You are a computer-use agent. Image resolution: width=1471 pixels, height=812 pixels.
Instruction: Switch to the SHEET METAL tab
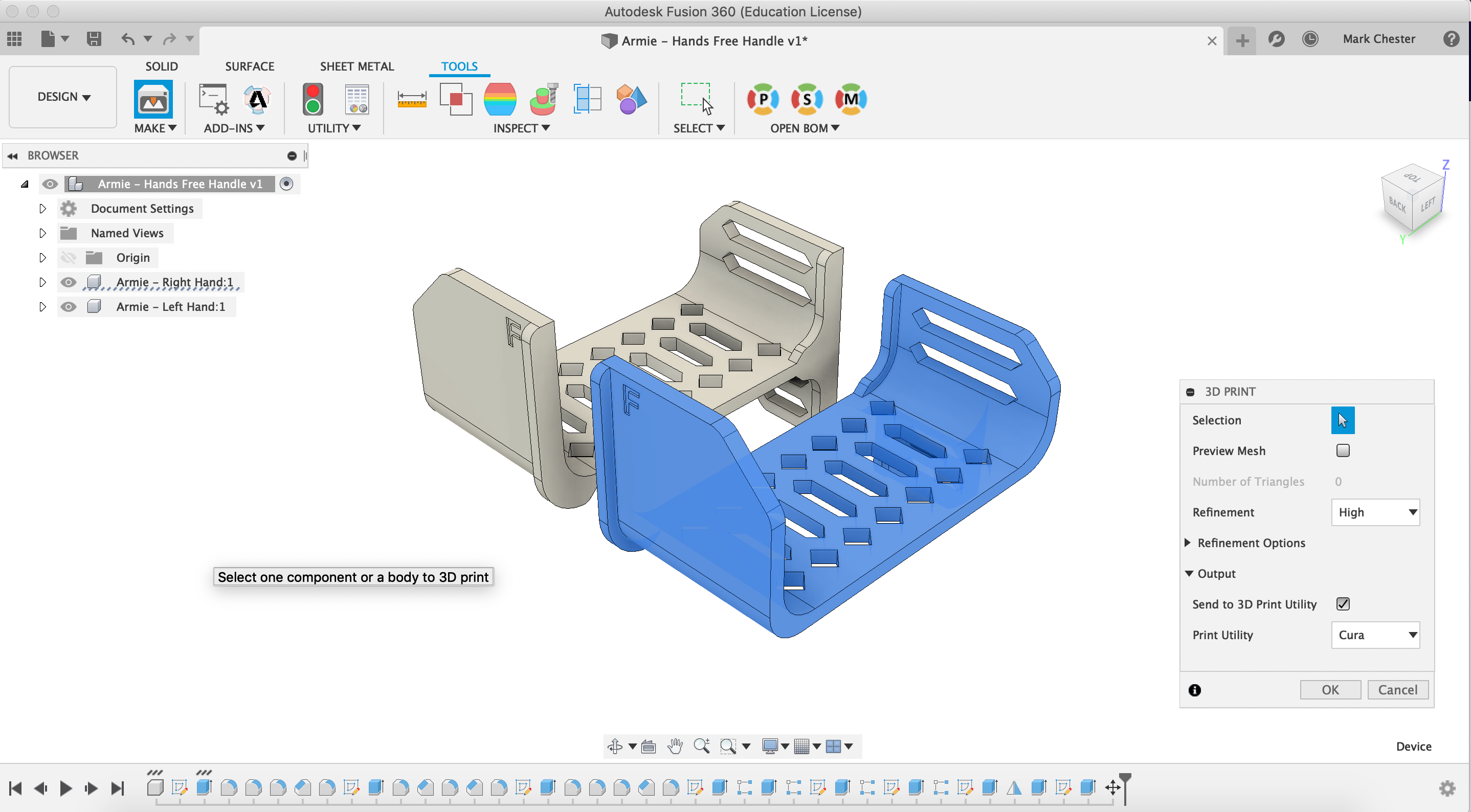(357, 66)
